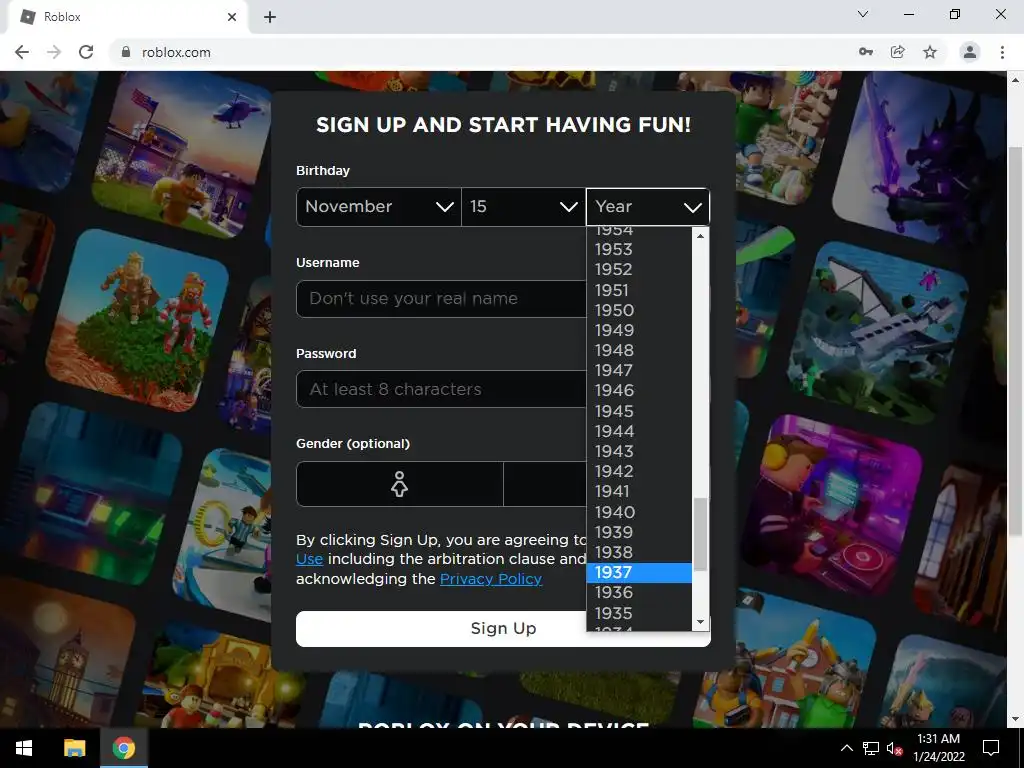Screen dimensions: 1024x768
Task: Click the Password input field
Action: (x=441, y=389)
